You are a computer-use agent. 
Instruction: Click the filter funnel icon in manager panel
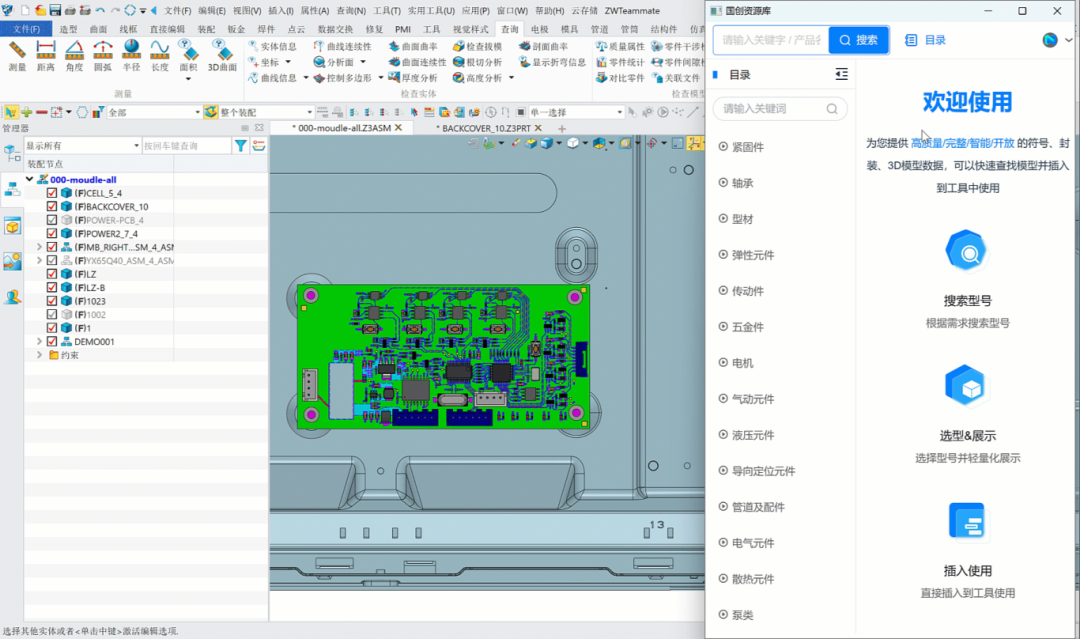click(x=240, y=146)
